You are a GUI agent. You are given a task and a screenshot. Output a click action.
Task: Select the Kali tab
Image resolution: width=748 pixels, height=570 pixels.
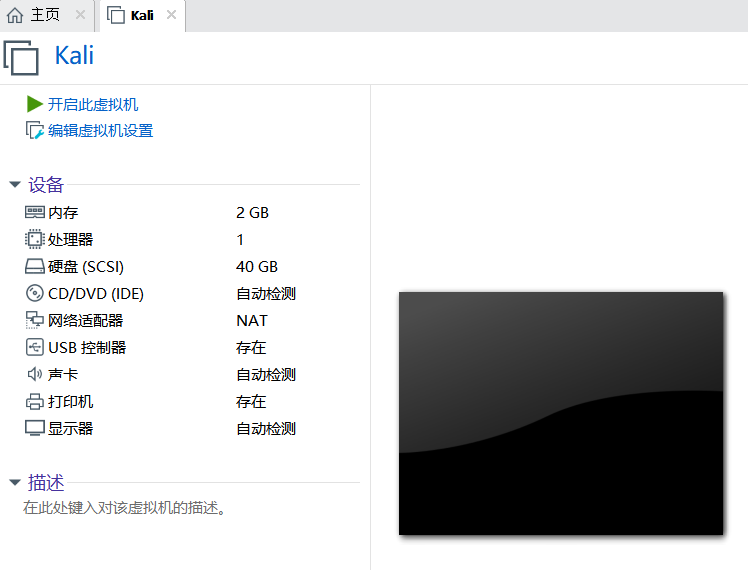coord(142,15)
